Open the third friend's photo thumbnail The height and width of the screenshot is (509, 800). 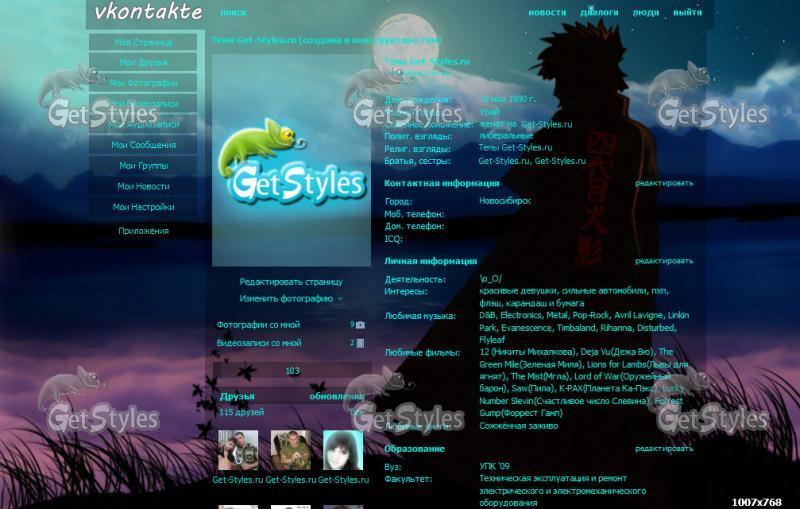tap(343, 450)
